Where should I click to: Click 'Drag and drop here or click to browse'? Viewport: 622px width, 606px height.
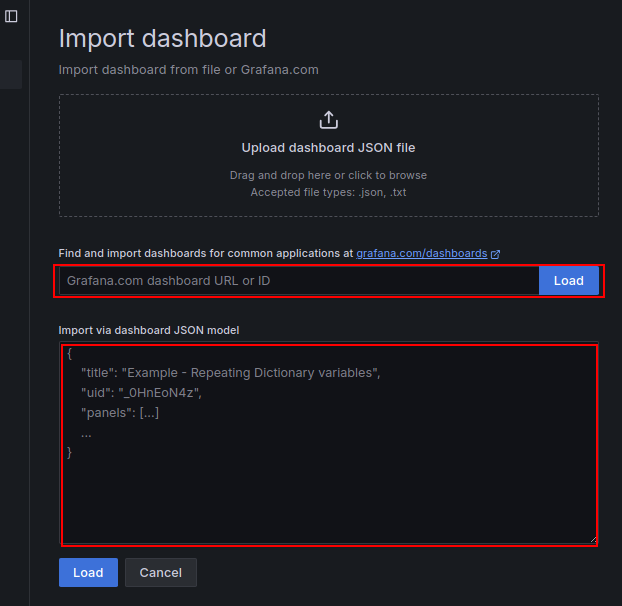click(328, 175)
